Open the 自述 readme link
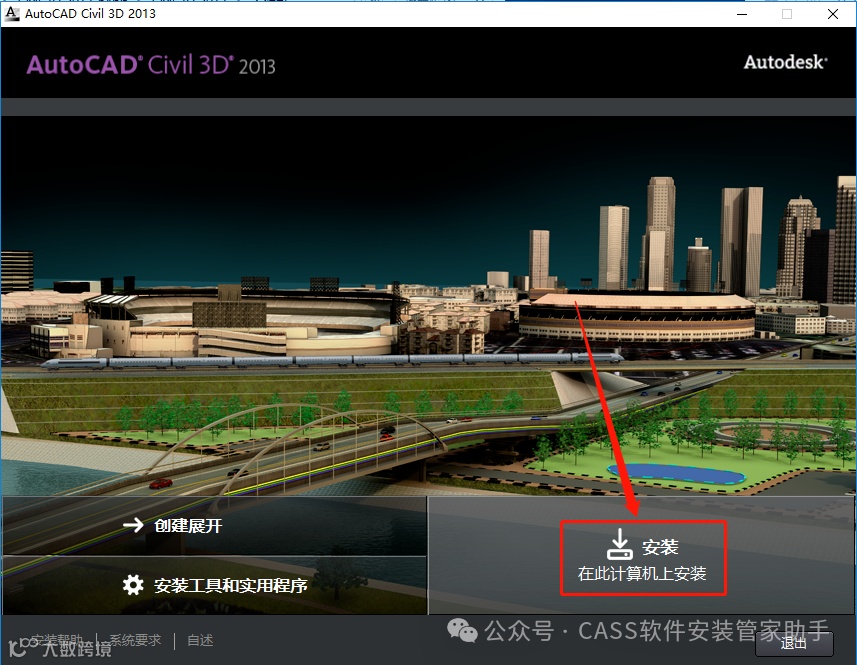The width and height of the screenshot is (857, 665). [200, 640]
